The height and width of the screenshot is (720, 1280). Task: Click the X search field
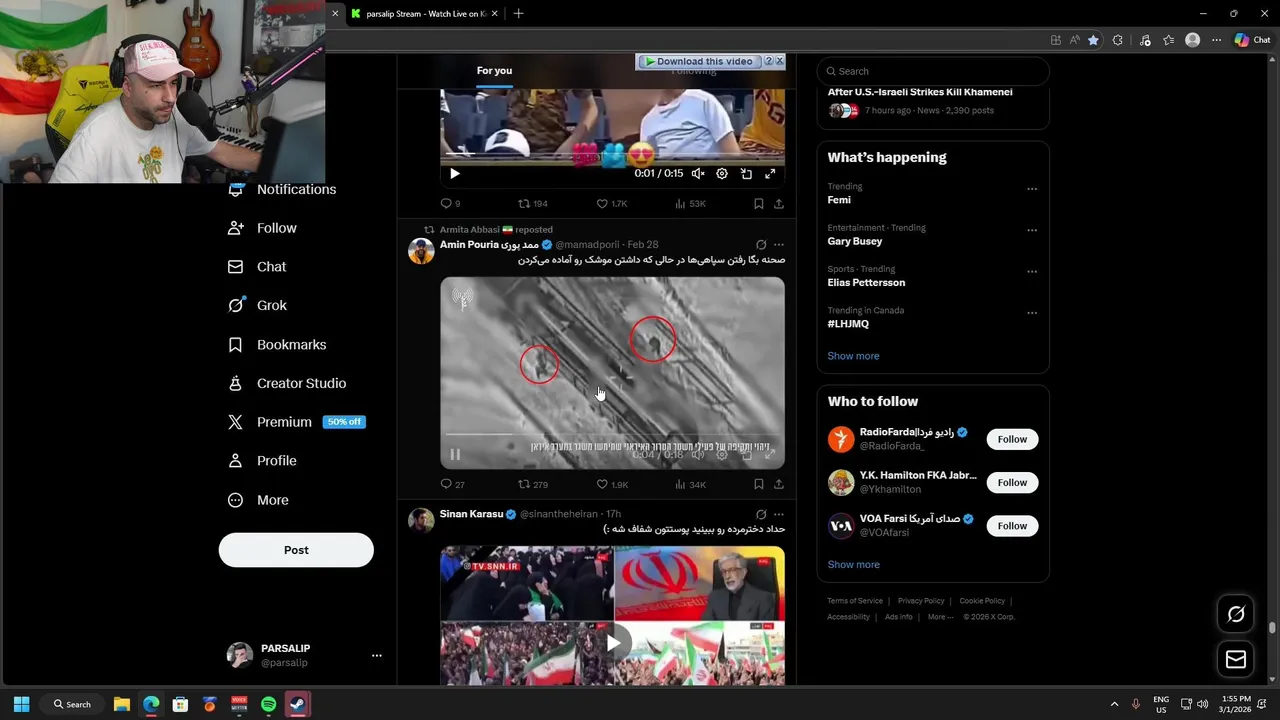pyautogui.click(x=933, y=71)
